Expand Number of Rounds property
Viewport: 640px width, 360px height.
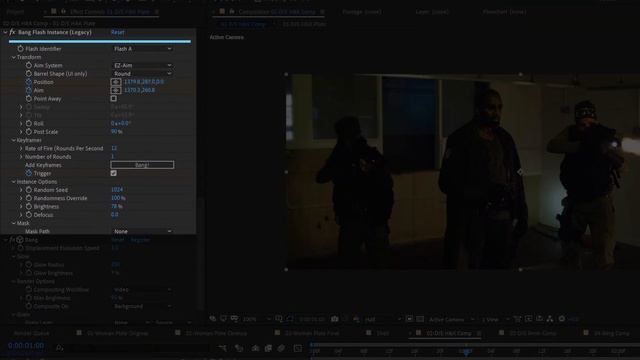pos(21,157)
